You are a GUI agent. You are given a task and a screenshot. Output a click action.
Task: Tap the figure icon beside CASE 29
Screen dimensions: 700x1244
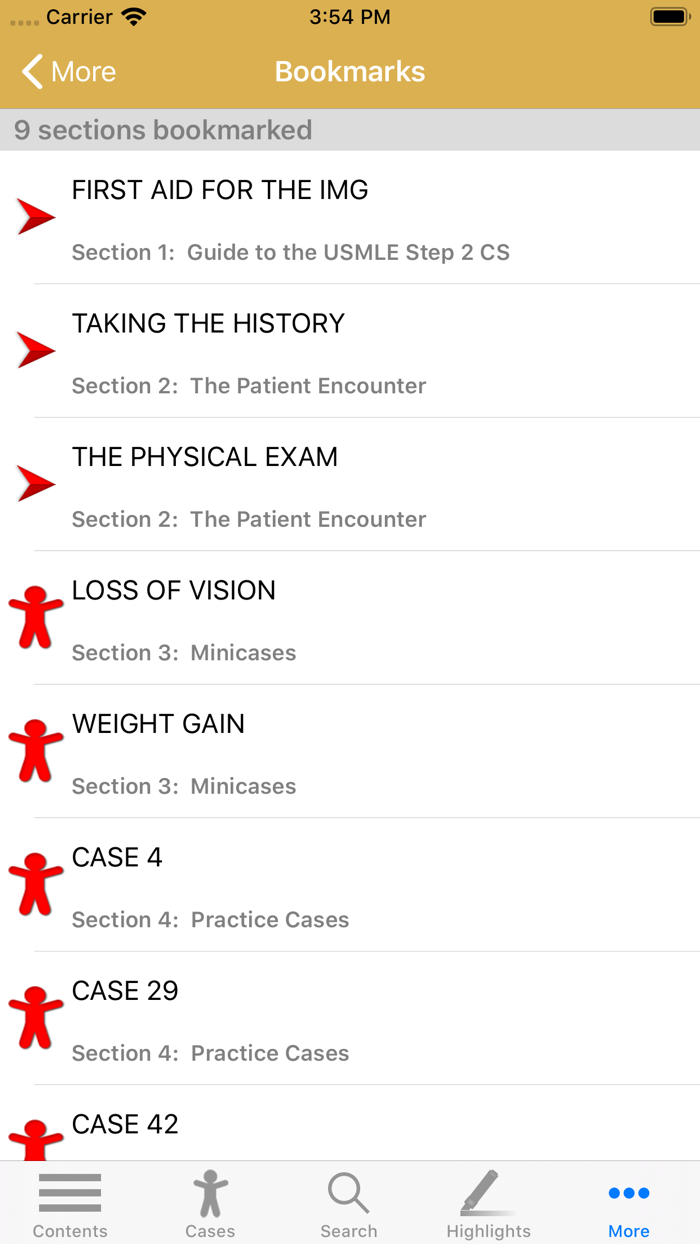(x=35, y=1017)
